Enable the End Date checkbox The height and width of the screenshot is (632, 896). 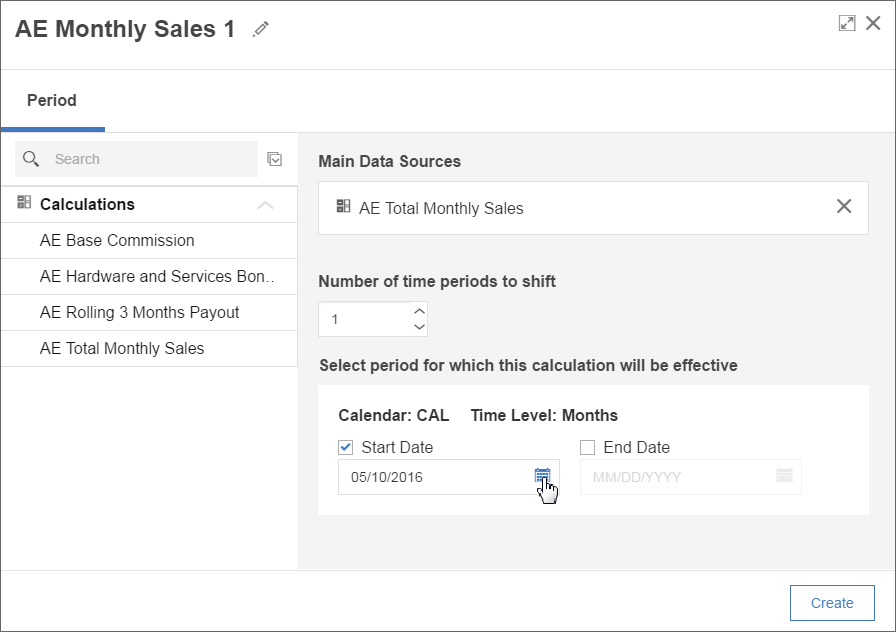point(588,447)
